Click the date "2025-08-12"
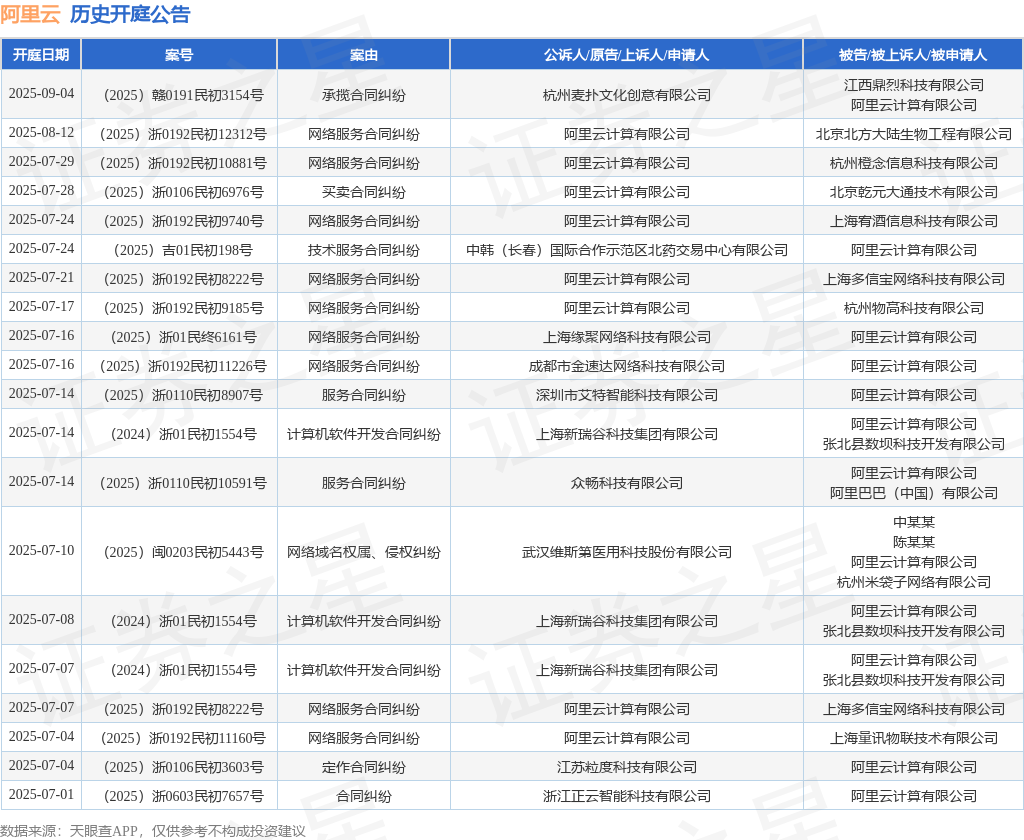Screen dimensions: 1024x840 coord(41,133)
